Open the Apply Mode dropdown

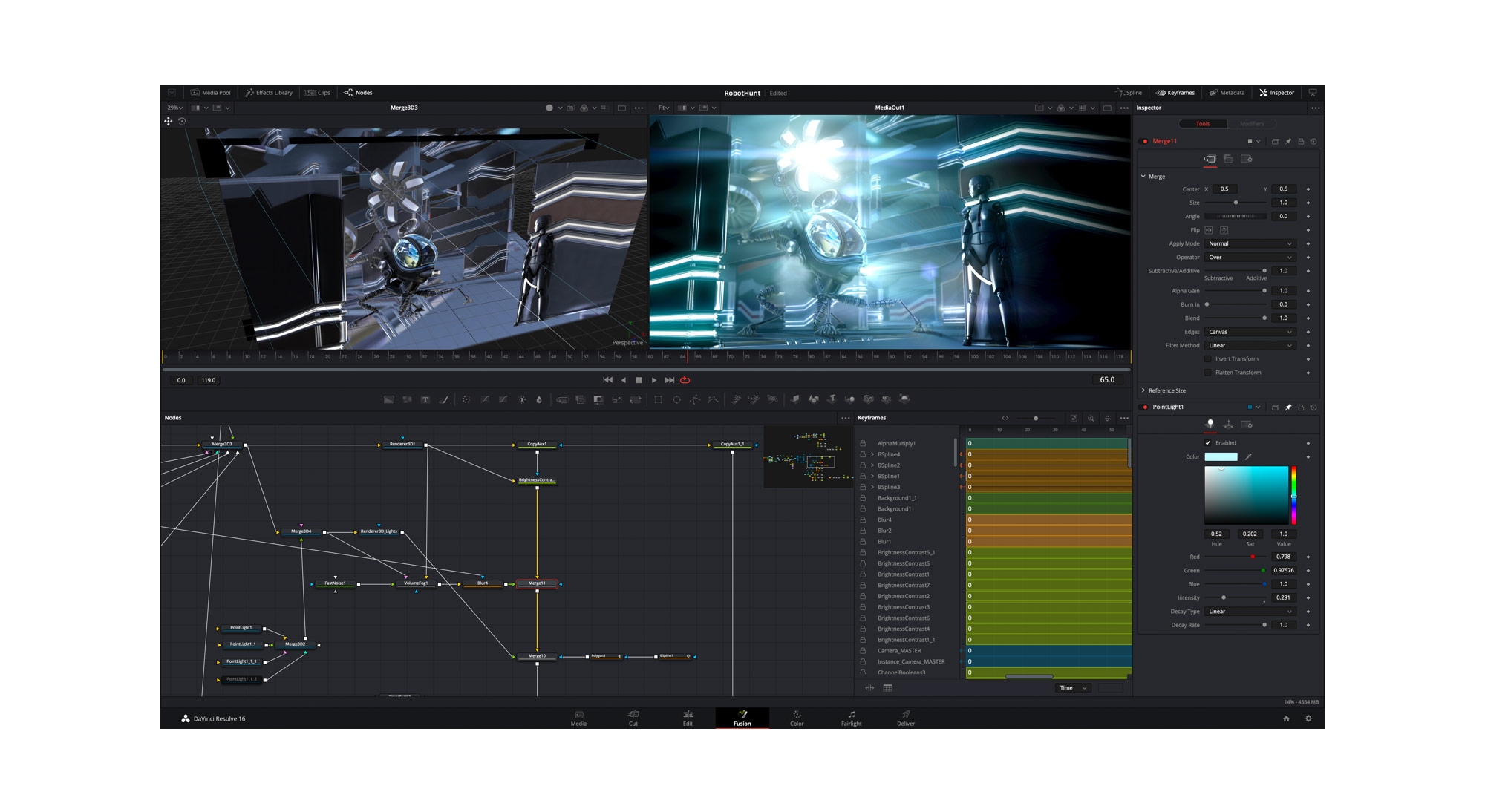pyautogui.click(x=1250, y=243)
